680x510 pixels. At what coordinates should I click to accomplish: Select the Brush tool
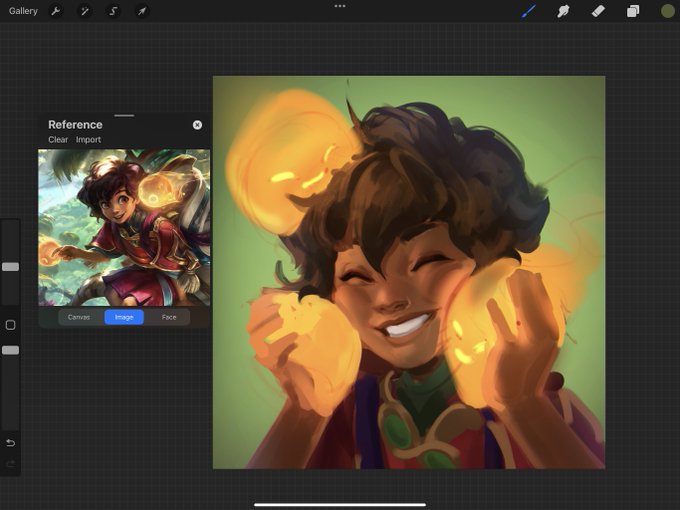click(529, 11)
